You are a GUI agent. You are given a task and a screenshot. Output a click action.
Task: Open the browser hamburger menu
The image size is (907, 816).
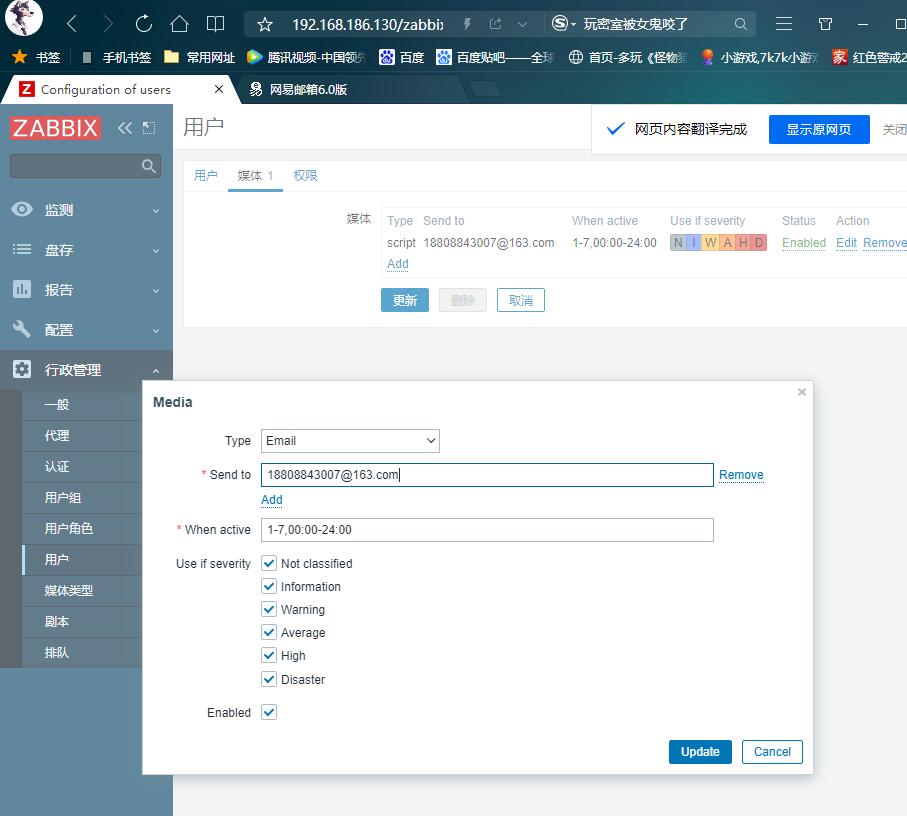point(784,24)
